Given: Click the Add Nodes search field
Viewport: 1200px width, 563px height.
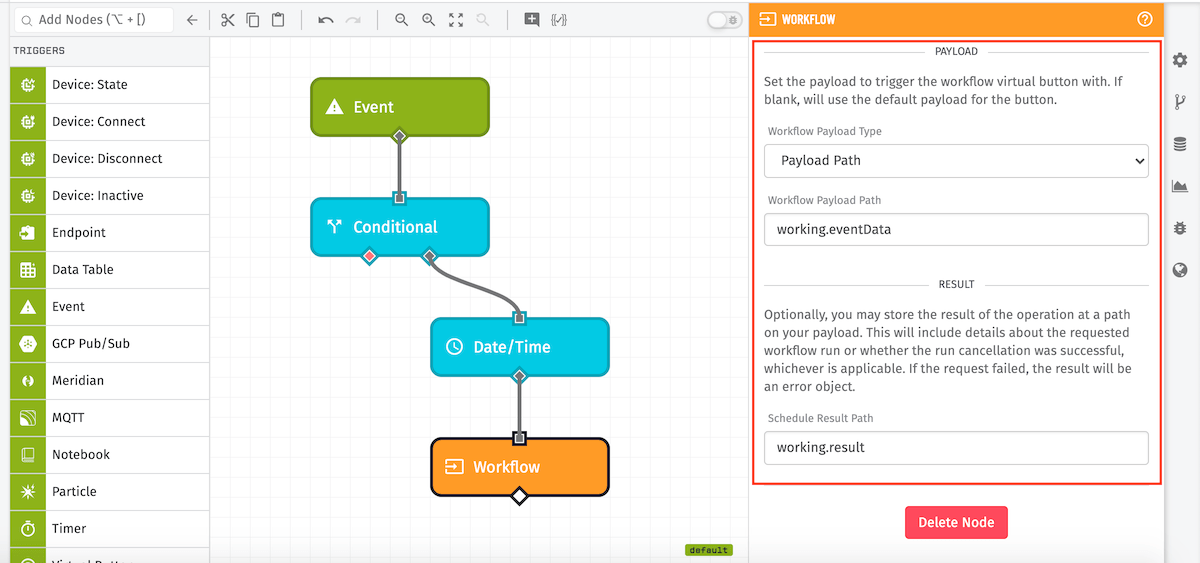Looking at the screenshot, I should pos(92,20).
